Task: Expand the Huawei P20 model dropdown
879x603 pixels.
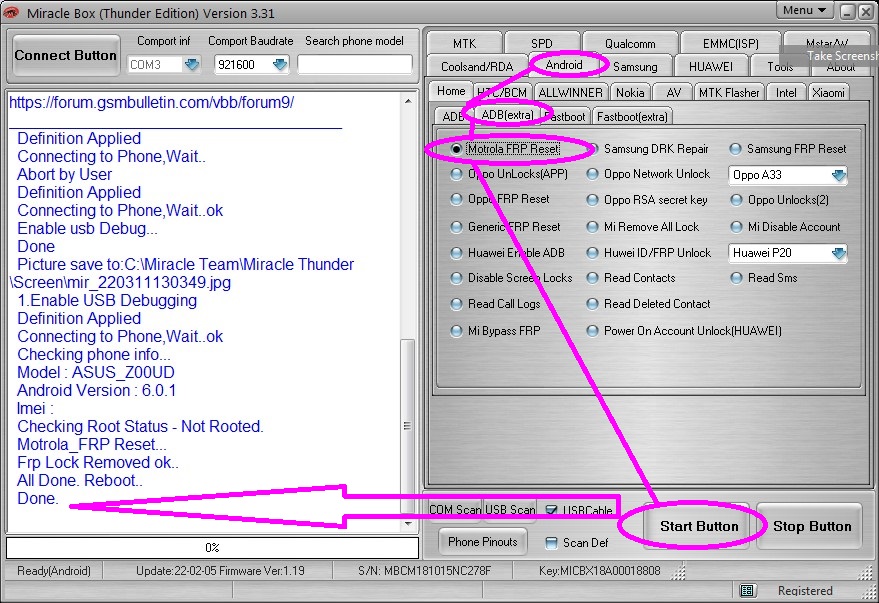Action: click(x=838, y=253)
